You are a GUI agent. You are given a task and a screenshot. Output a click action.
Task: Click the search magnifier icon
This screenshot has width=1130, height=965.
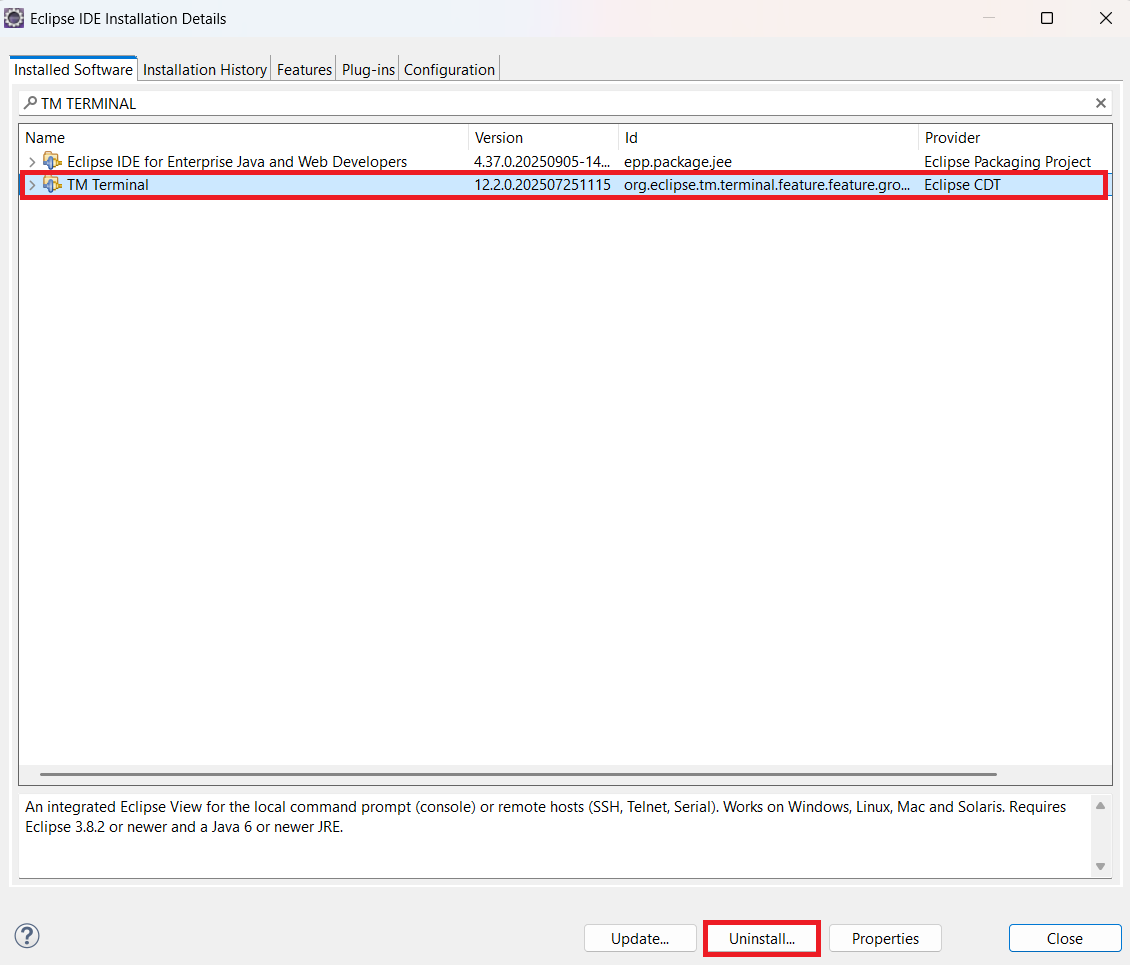tap(30, 103)
